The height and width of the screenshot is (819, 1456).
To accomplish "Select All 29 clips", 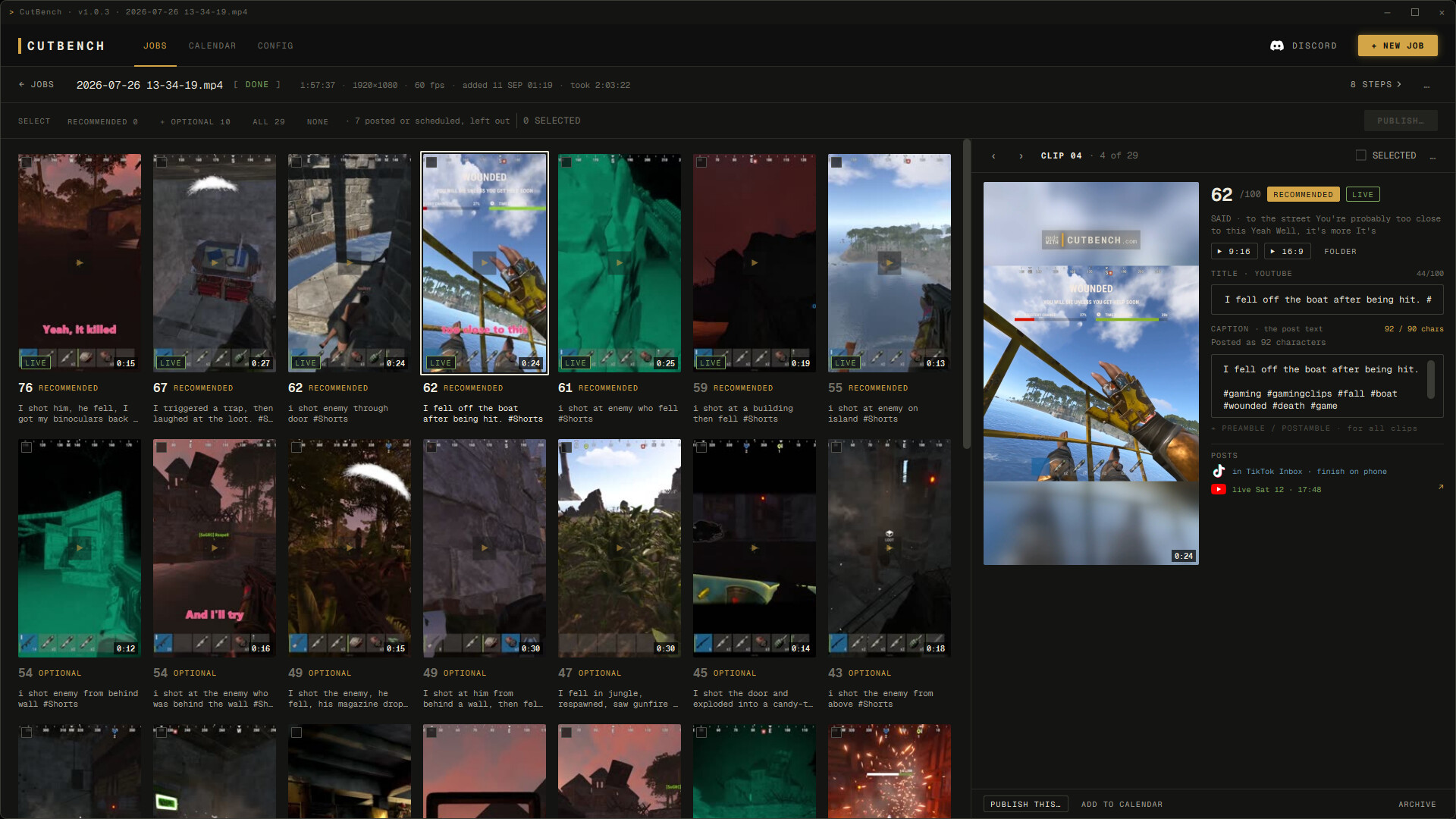I will pos(268,121).
